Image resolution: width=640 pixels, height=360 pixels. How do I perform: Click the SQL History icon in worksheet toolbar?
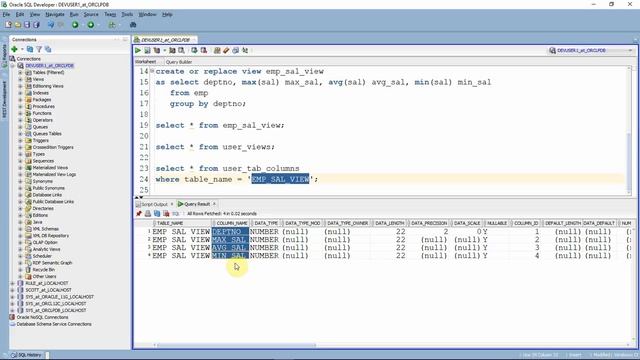point(236,51)
